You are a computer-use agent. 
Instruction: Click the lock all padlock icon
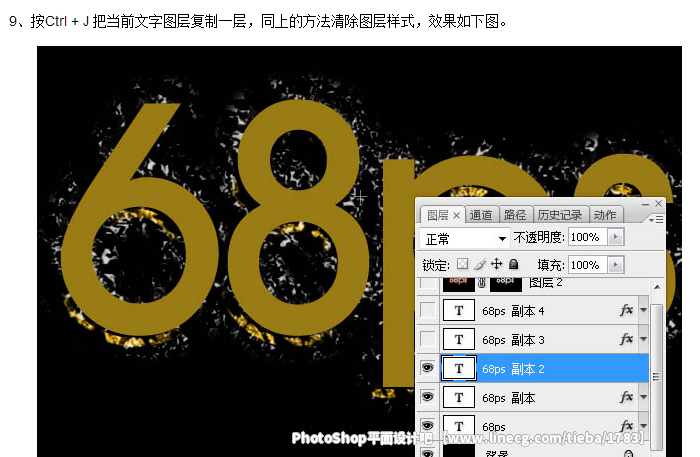(x=513, y=265)
